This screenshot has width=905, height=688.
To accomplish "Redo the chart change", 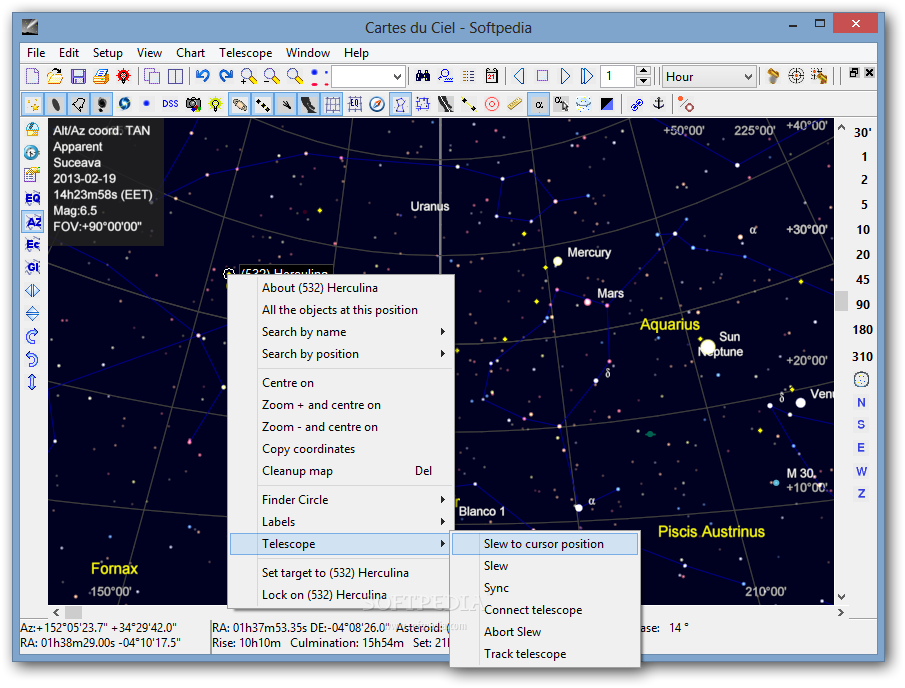I will click(x=226, y=76).
